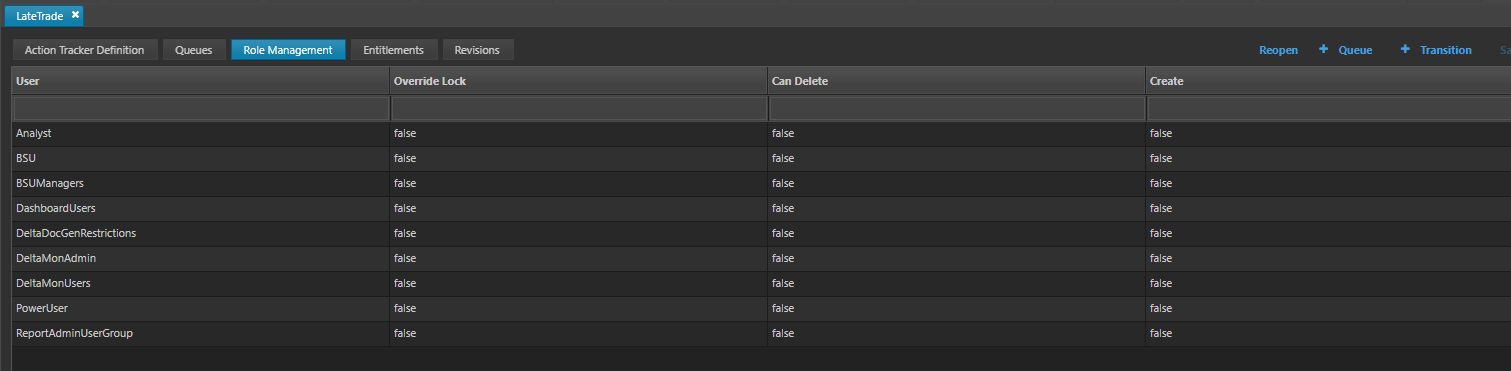Viewport: 1511px width, 371px height.
Task: Select the PowerUser row
Action: pos(761,308)
